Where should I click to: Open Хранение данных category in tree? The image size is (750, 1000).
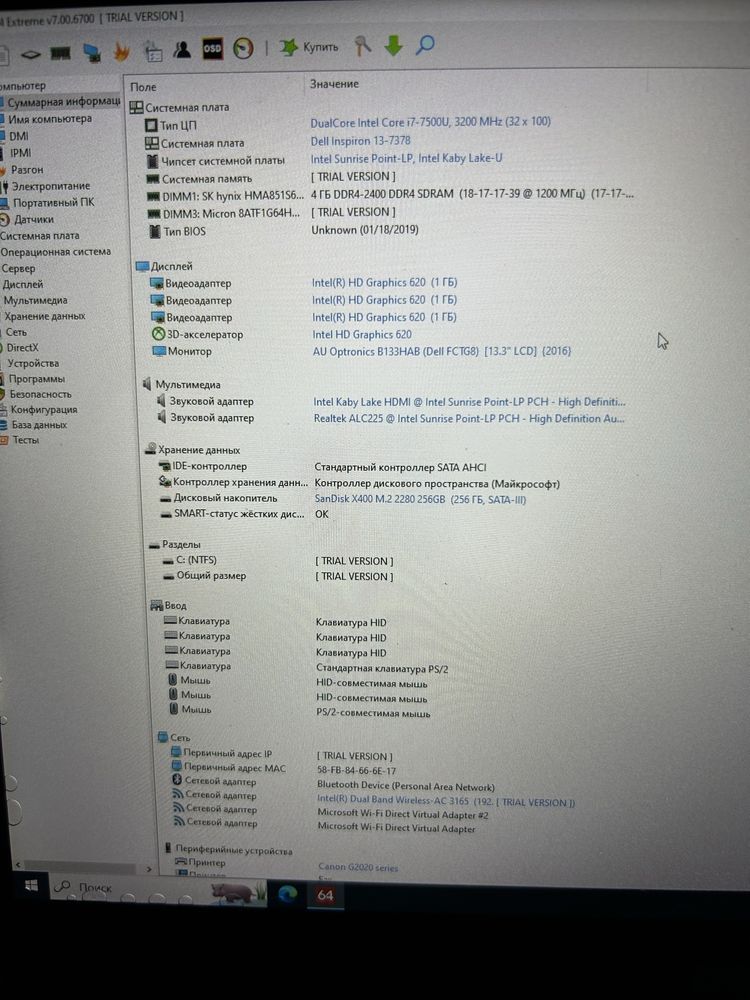(45, 316)
